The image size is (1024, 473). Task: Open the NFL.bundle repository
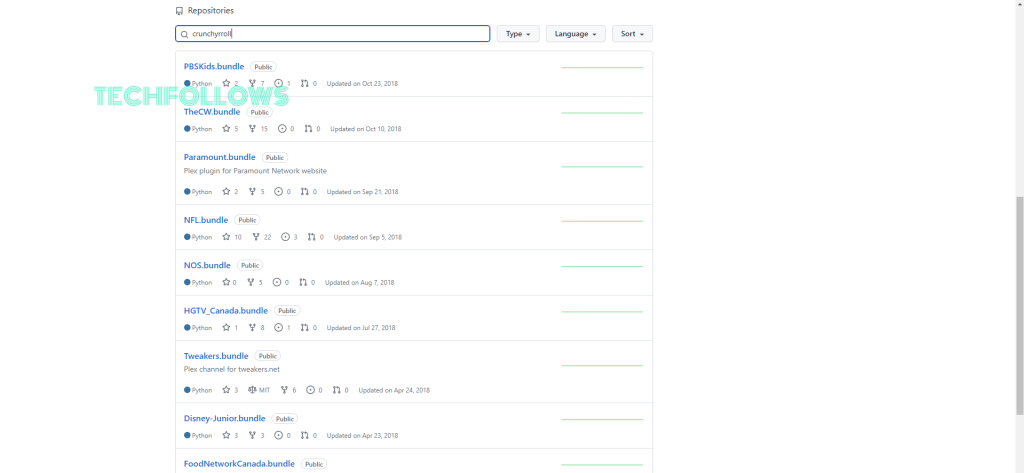(206, 220)
